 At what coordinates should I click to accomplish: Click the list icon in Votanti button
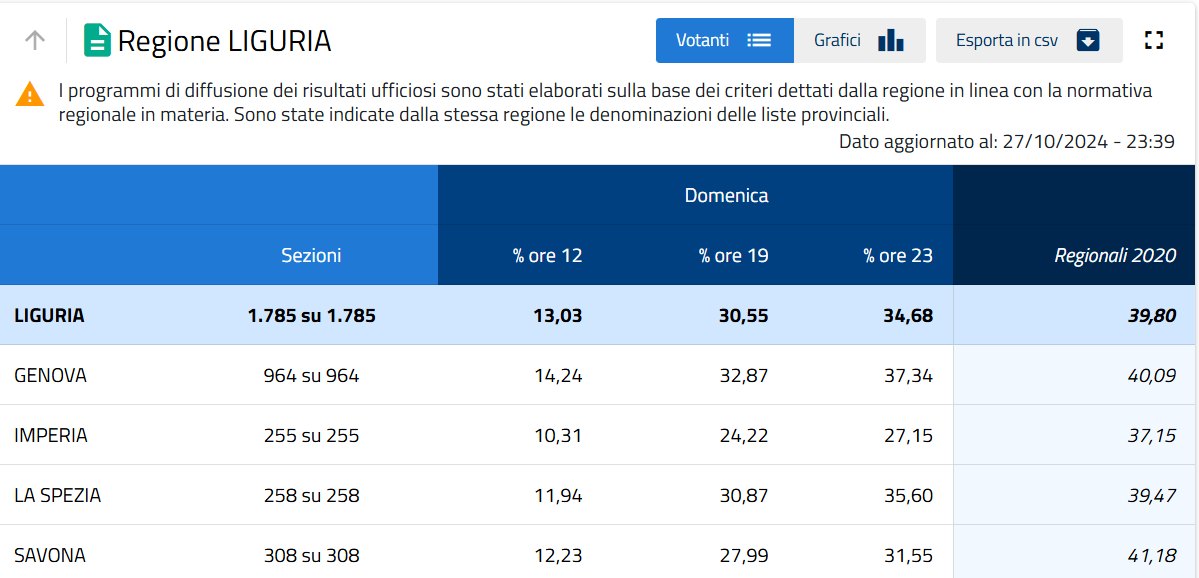(x=759, y=40)
